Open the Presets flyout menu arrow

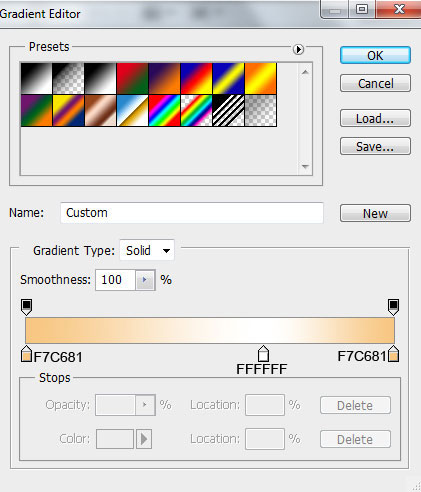(298, 49)
